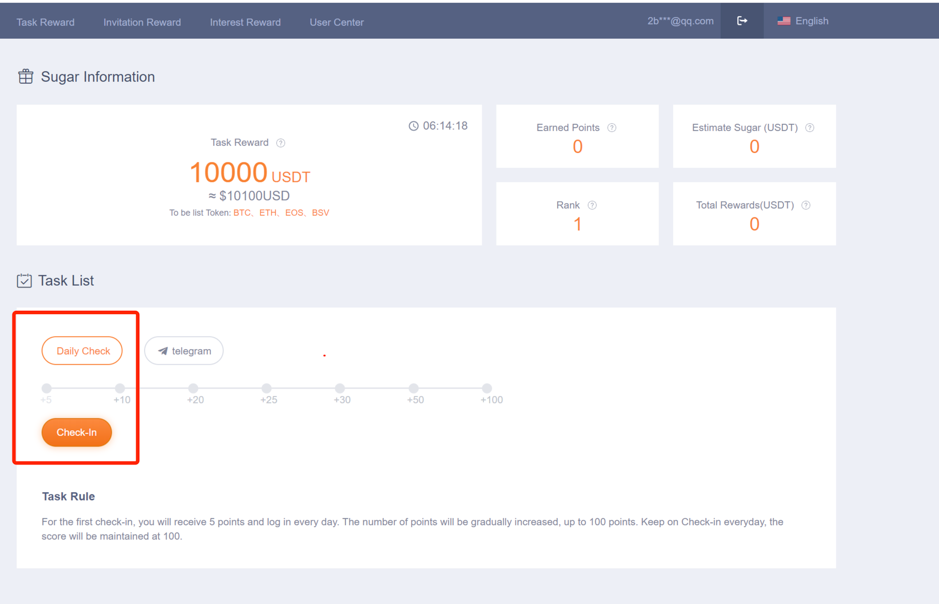Click the help icon beside Task Reward
The image size is (939, 604).
[281, 143]
